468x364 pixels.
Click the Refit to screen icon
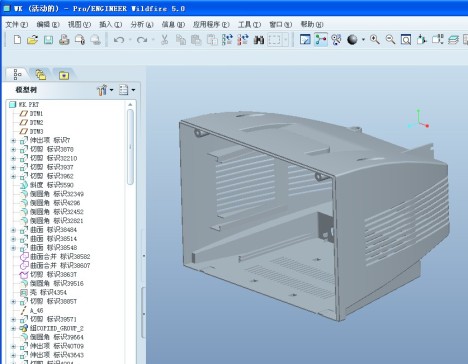click(x=406, y=40)
